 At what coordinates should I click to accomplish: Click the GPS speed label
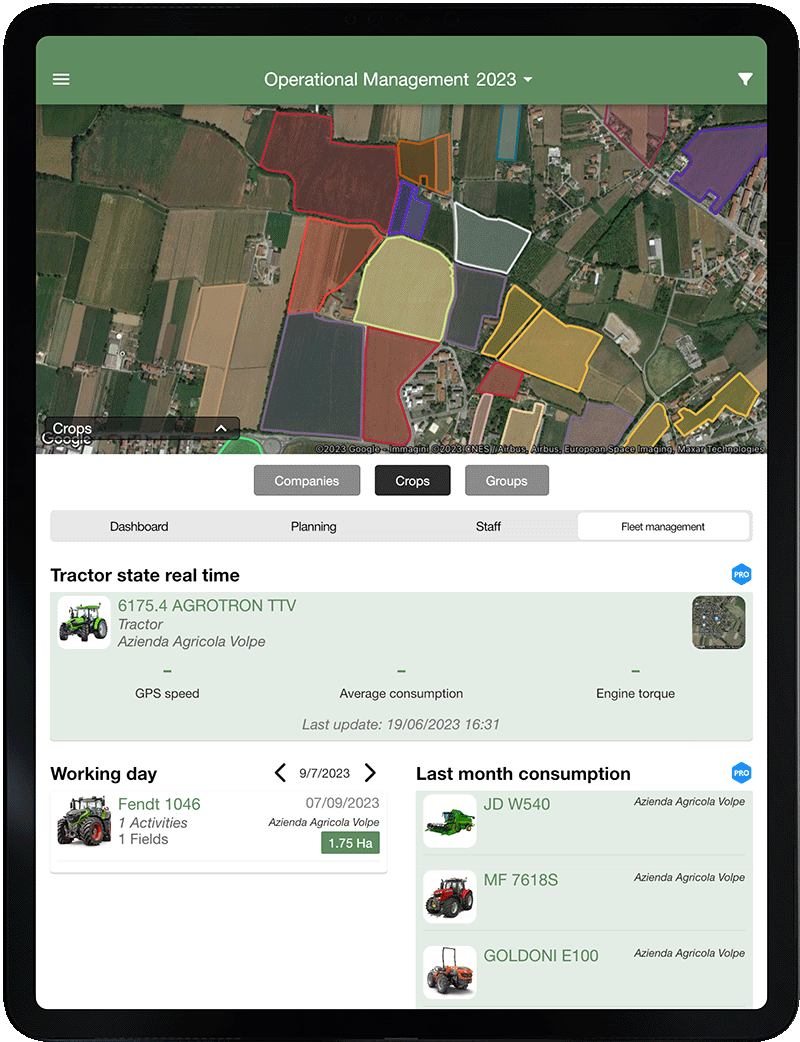point(167,693)
